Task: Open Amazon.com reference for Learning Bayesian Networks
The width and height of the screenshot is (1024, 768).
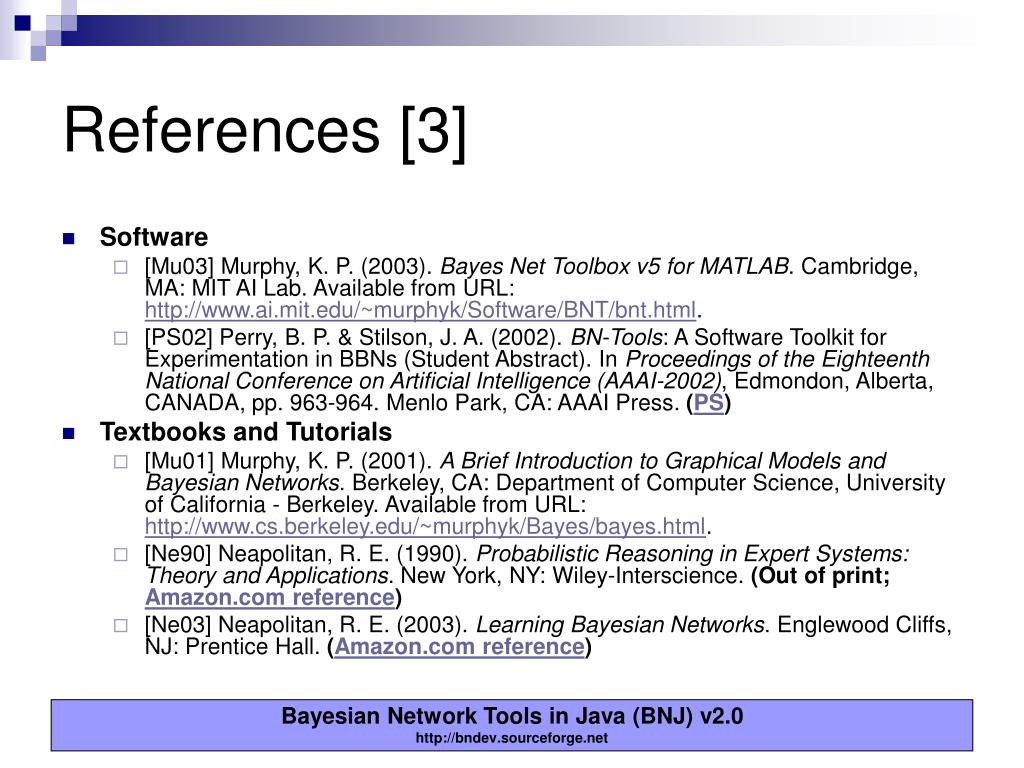Action: pos(460,647)
